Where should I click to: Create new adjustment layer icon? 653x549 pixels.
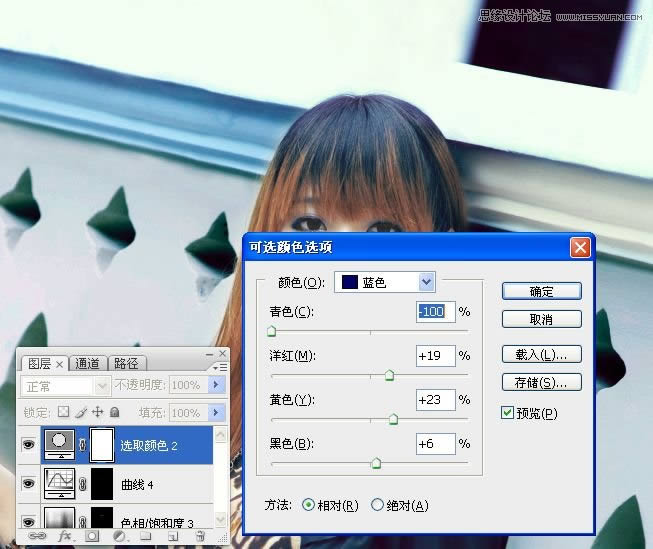[118, 537]
